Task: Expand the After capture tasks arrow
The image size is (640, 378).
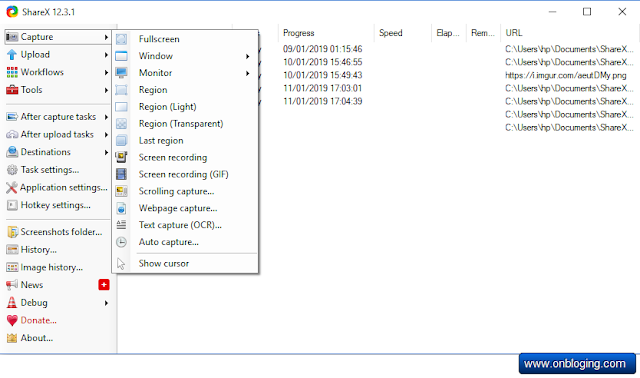Action: pos(106,117)
